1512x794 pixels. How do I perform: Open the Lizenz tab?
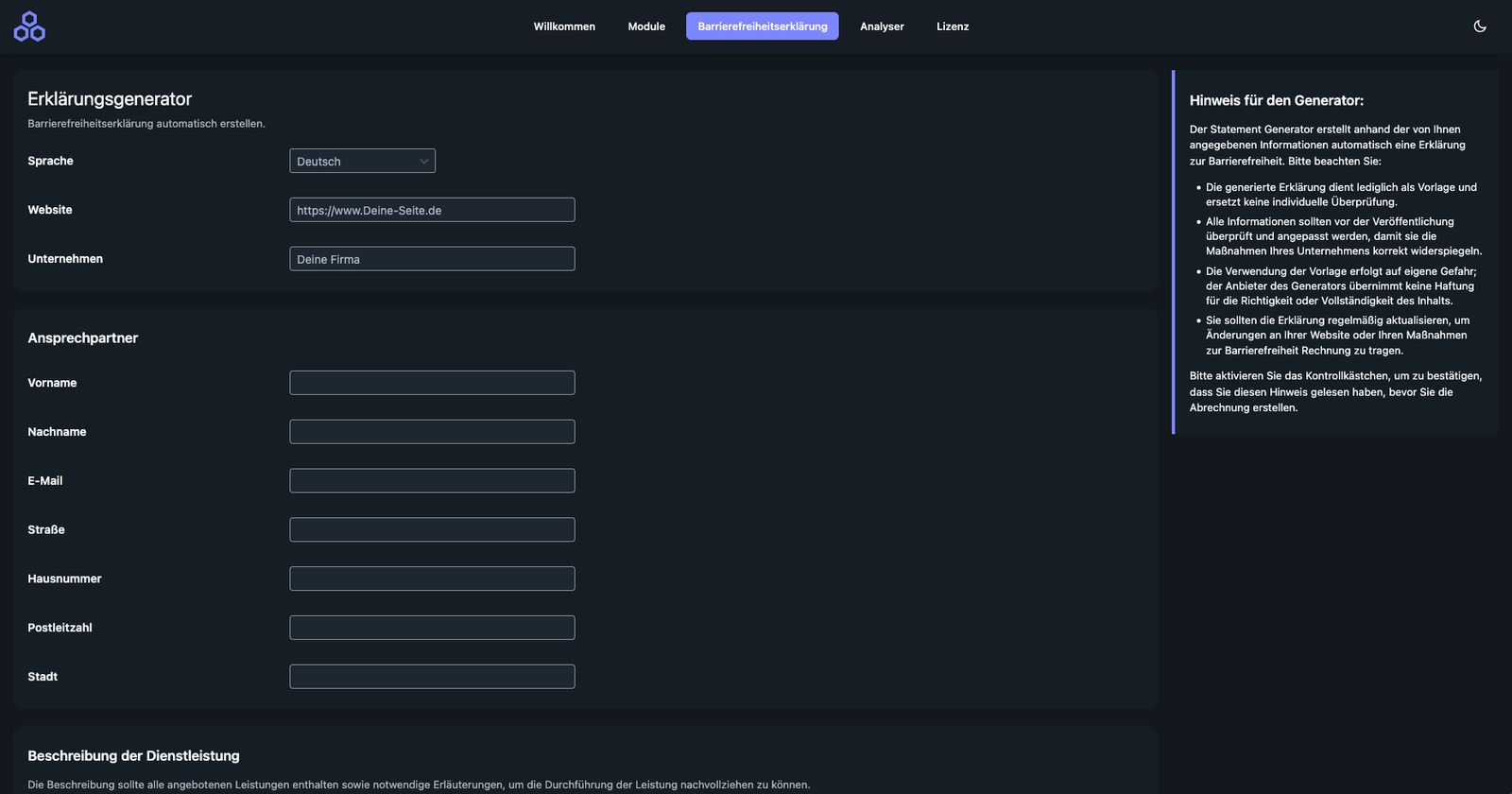(953, 26)
